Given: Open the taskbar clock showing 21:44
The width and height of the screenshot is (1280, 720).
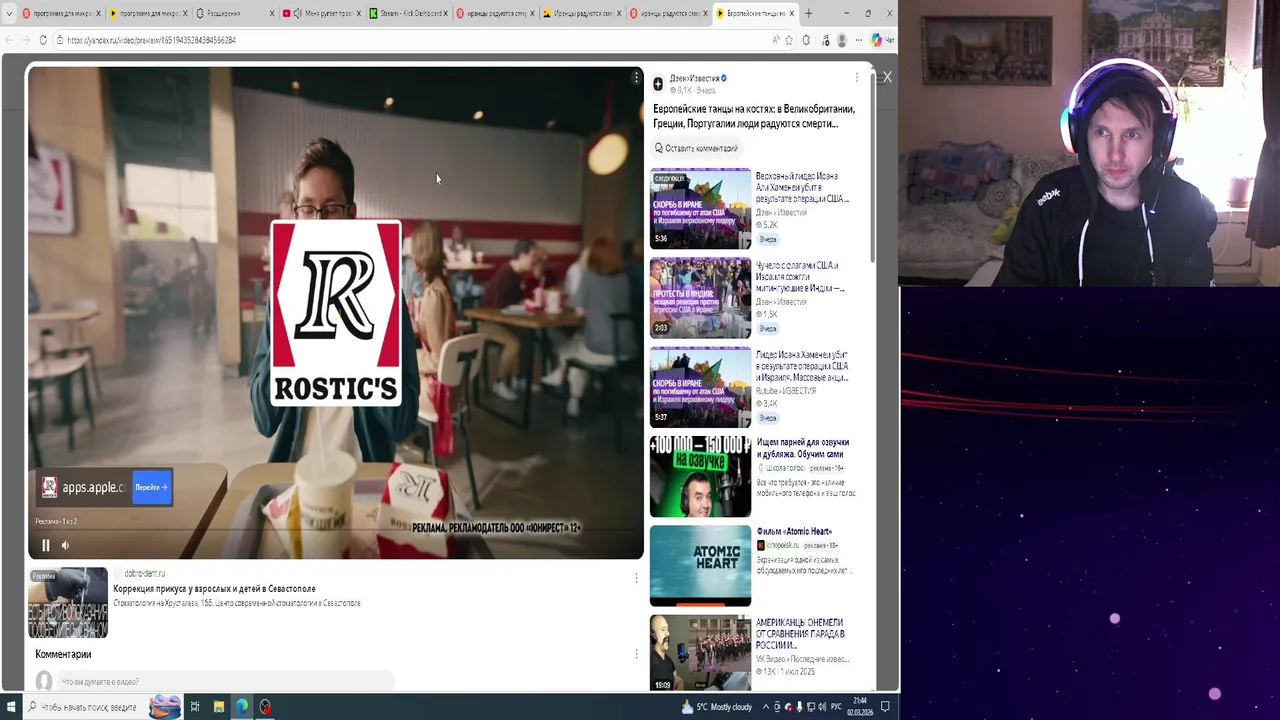Looking at the screenshot, I should (861, 707).
